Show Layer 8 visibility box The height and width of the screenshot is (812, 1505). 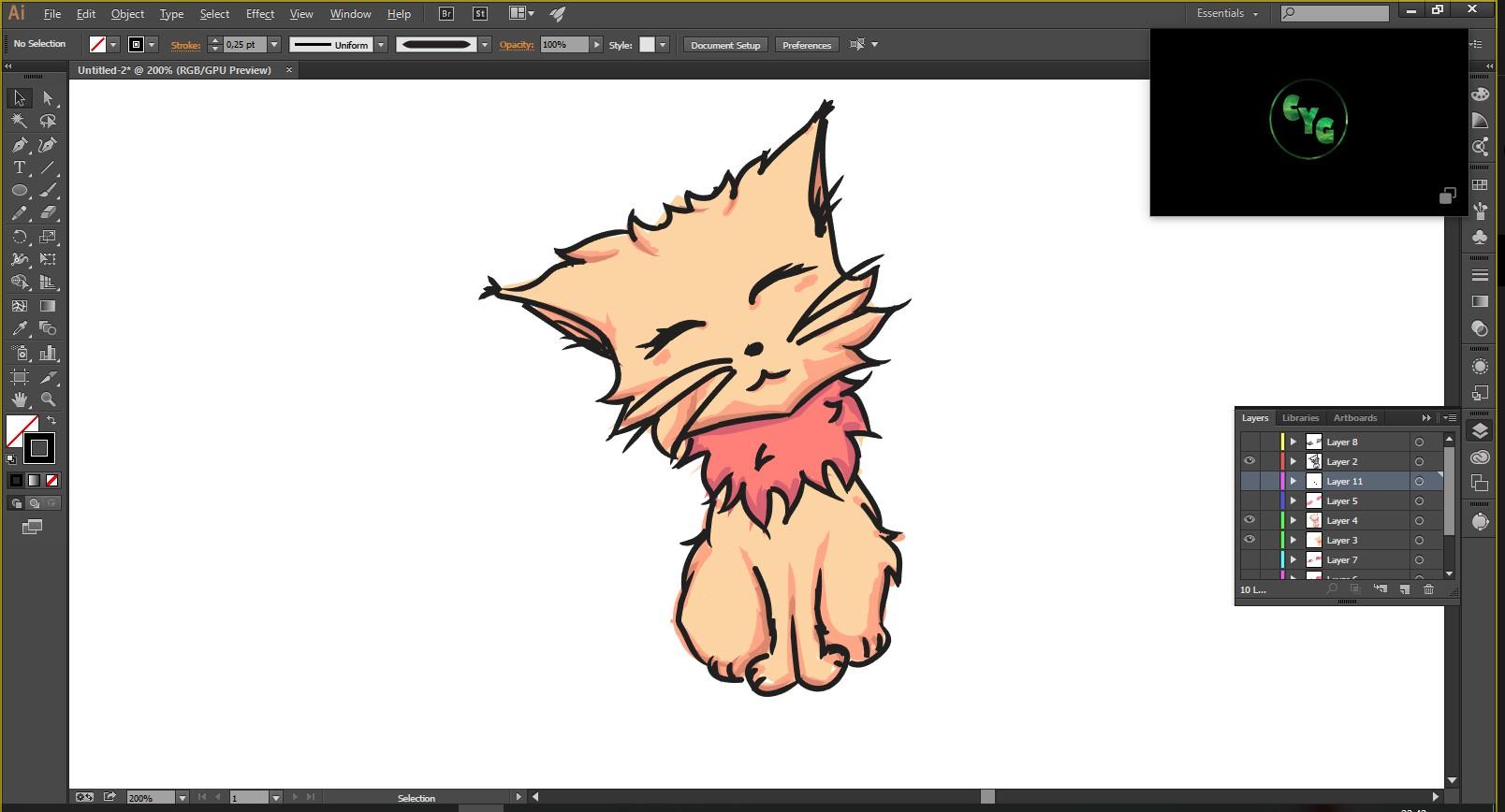click(1249, 442)
